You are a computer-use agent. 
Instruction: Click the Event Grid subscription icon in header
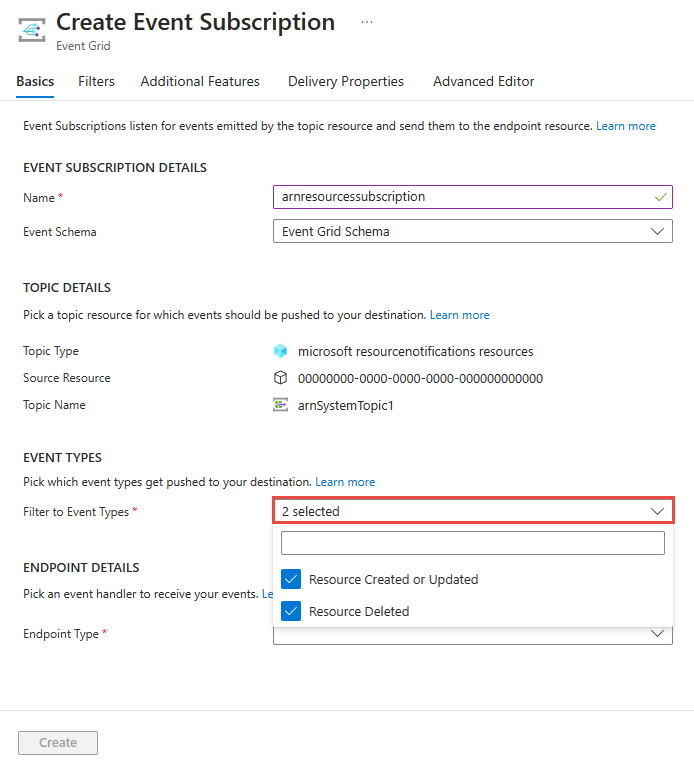32,29
